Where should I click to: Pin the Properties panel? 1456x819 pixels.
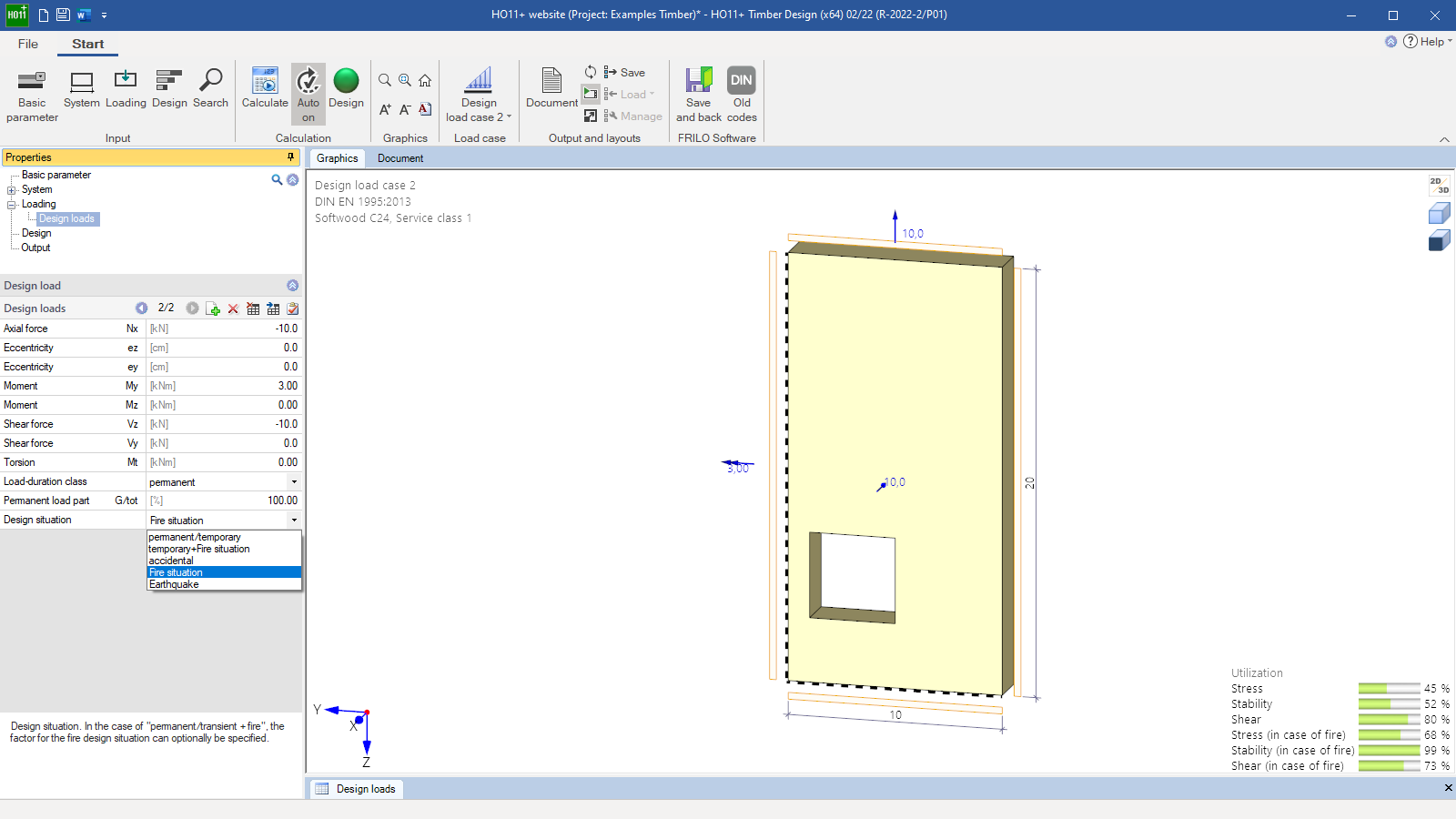pos(291,157)
